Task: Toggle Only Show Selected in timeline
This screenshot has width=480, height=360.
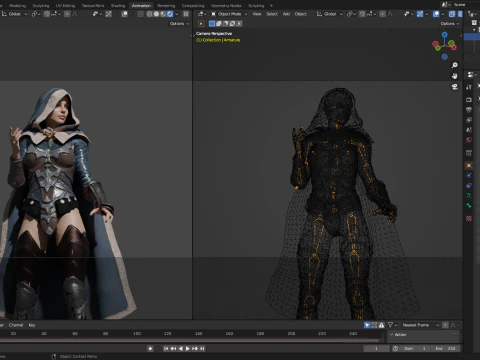Action: tap(367, 325)
